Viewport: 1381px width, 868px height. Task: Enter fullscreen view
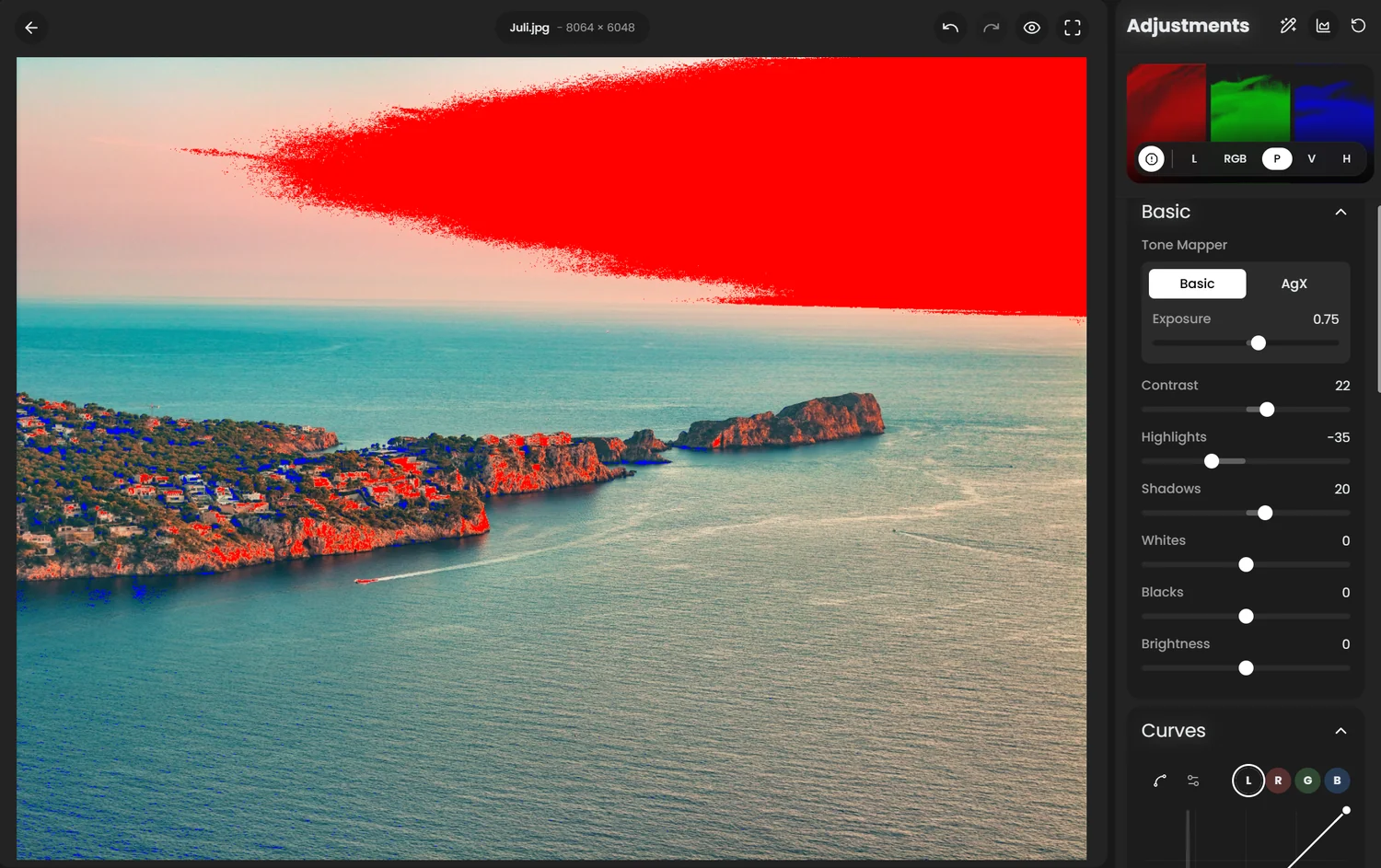pyautogui.click(x=1073, y=28)
